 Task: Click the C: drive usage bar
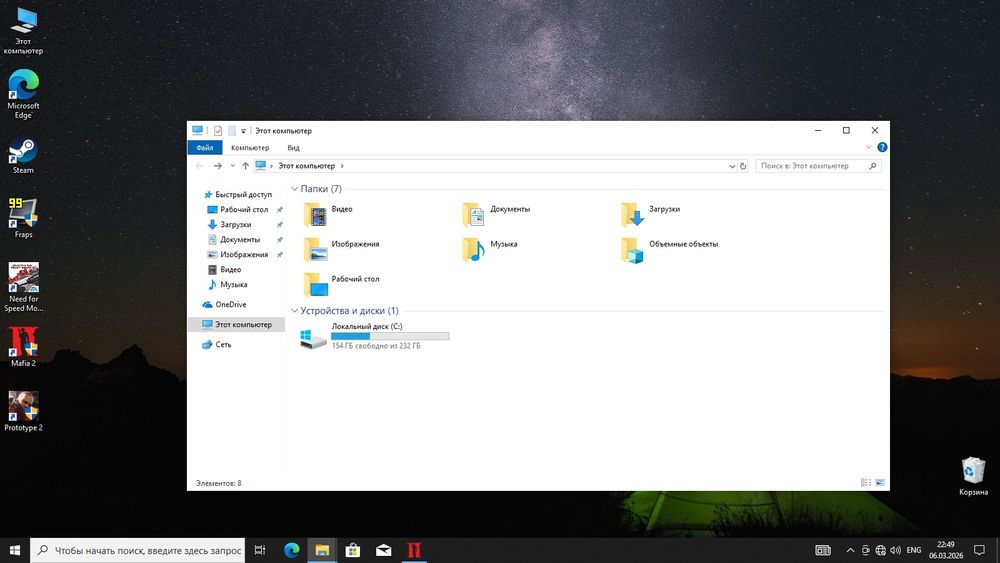coord(390,336)
